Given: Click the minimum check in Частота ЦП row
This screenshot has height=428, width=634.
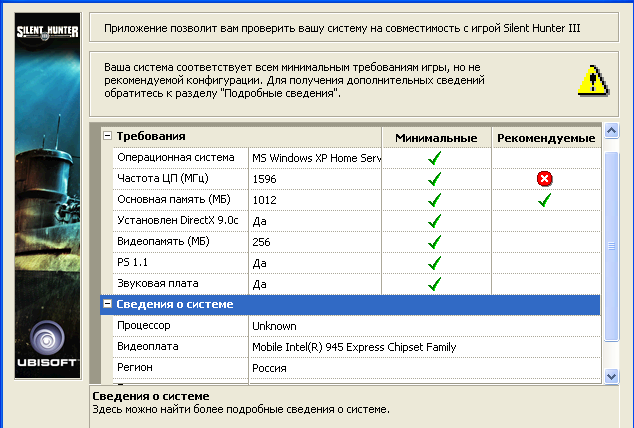Looking at the screenshot, I should (x=435, y=179).
